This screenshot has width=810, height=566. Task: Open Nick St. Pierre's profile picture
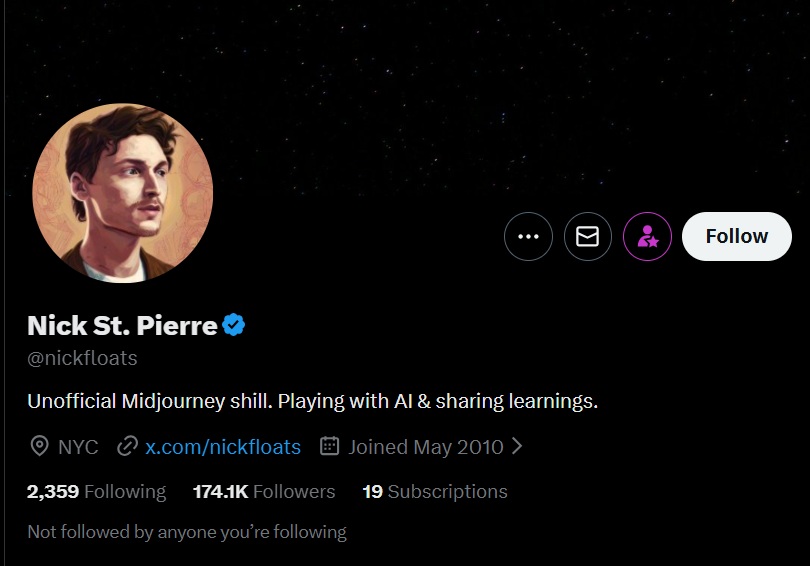coord(122,192)
